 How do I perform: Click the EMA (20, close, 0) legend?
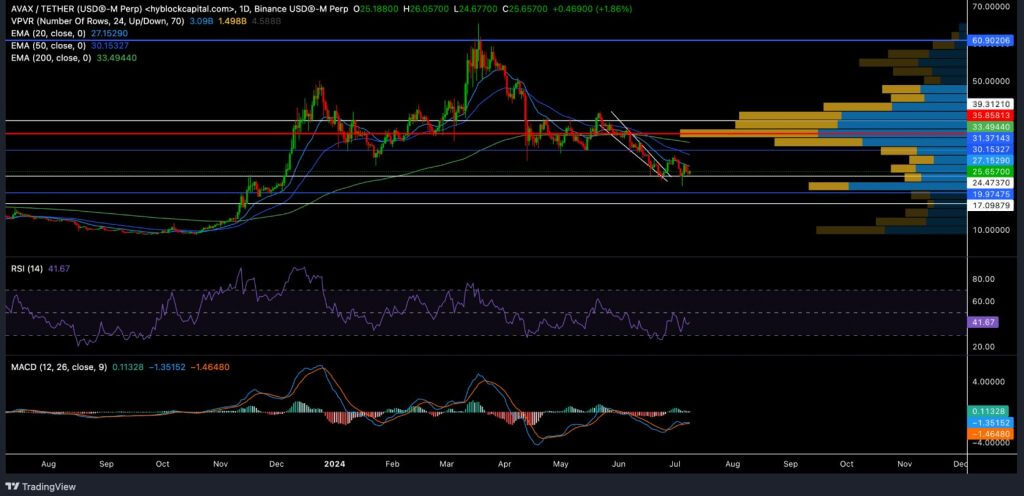click(46, 33)
